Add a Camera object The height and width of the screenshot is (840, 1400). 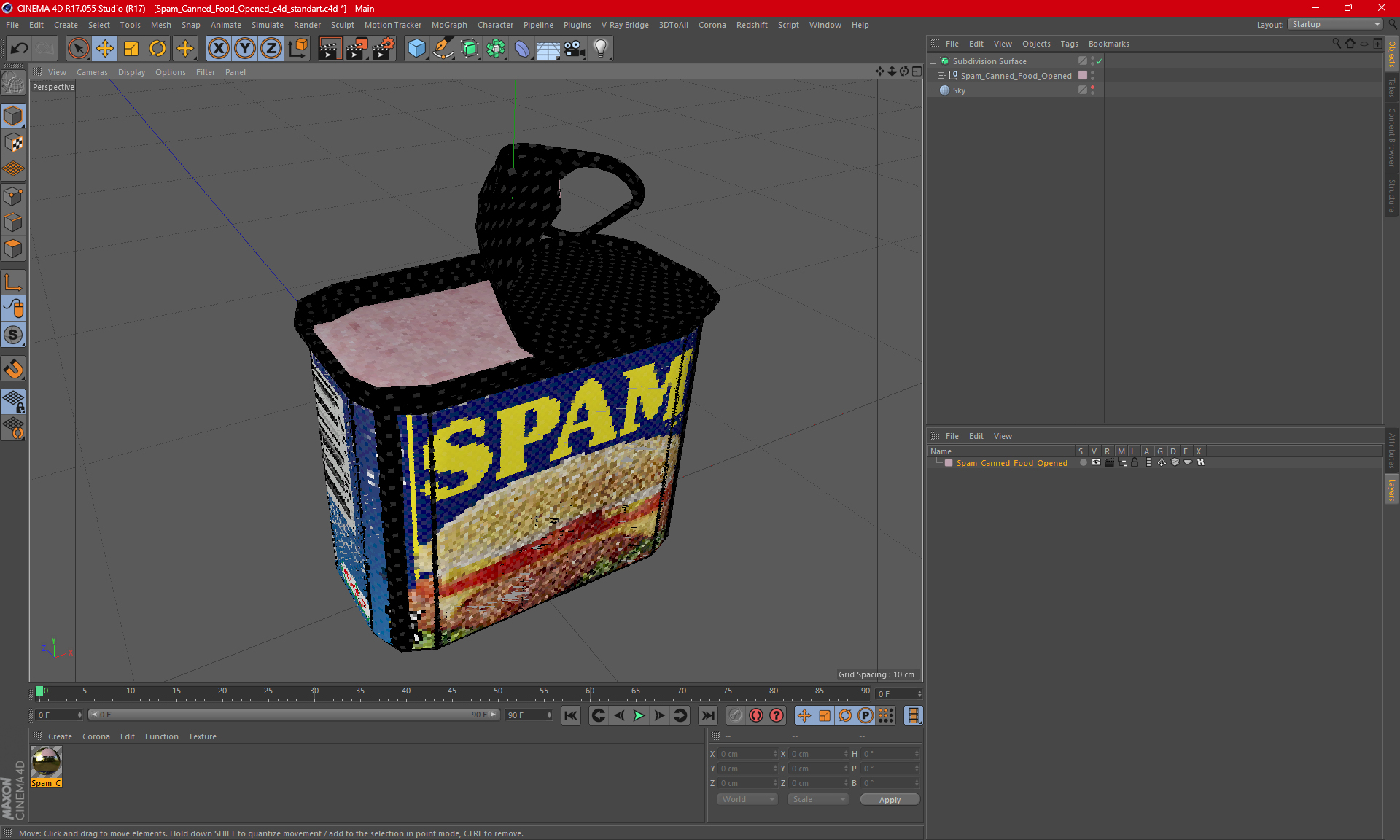tap(575, 49)
